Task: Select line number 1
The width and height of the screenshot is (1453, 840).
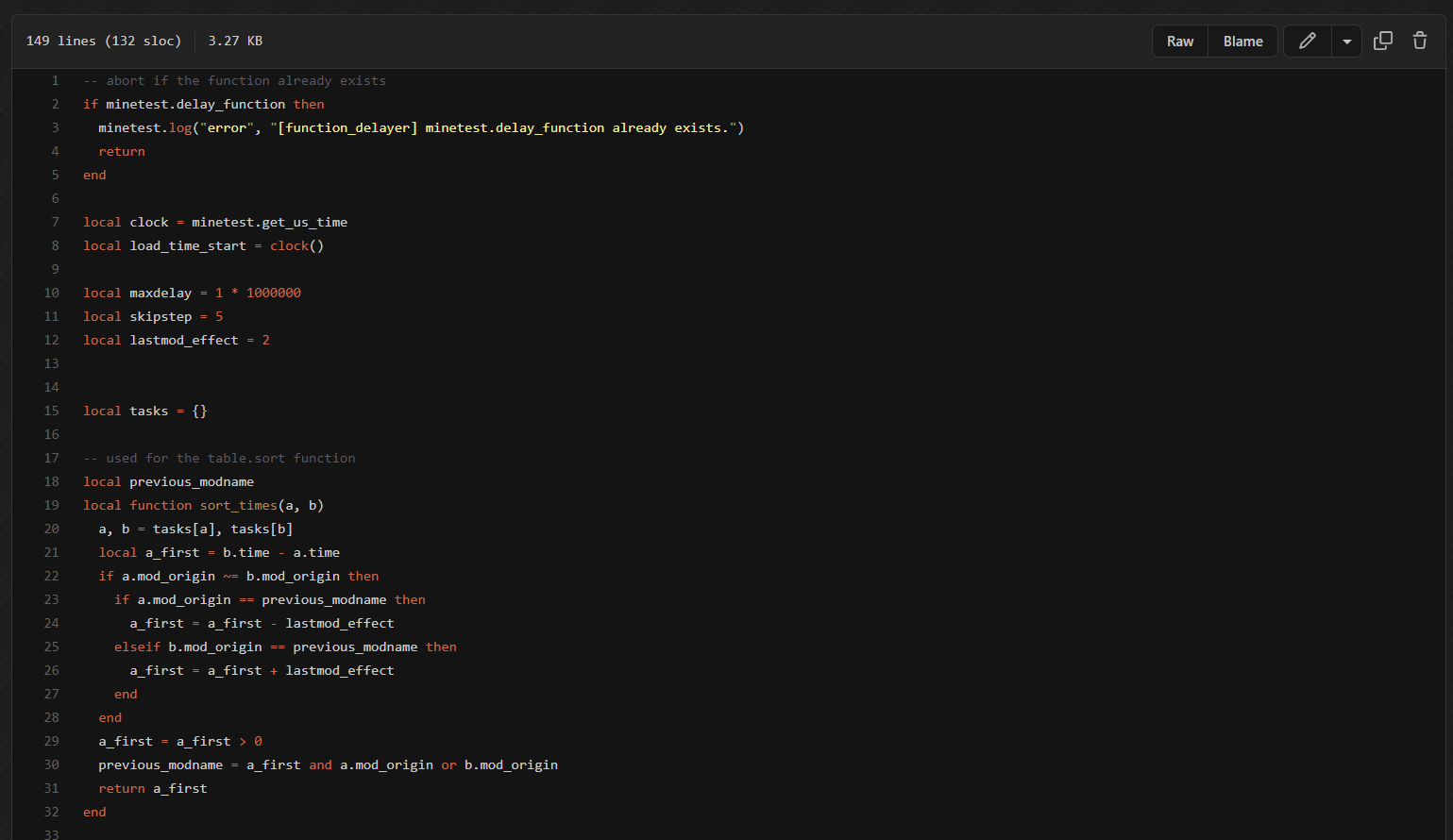Action: tap(55, 80)
